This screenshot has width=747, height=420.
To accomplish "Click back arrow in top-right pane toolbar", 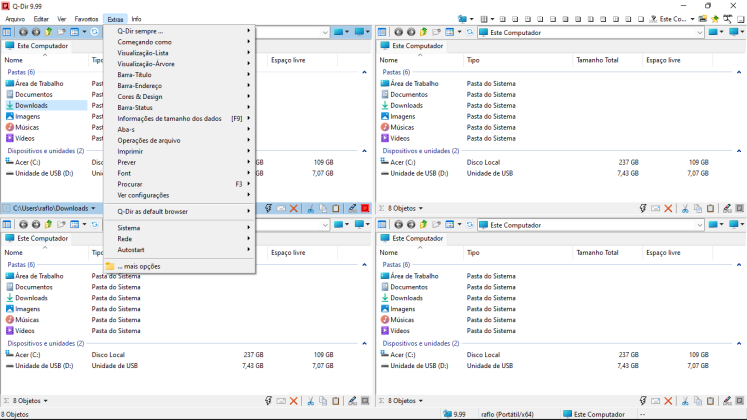I will (398, 32).
